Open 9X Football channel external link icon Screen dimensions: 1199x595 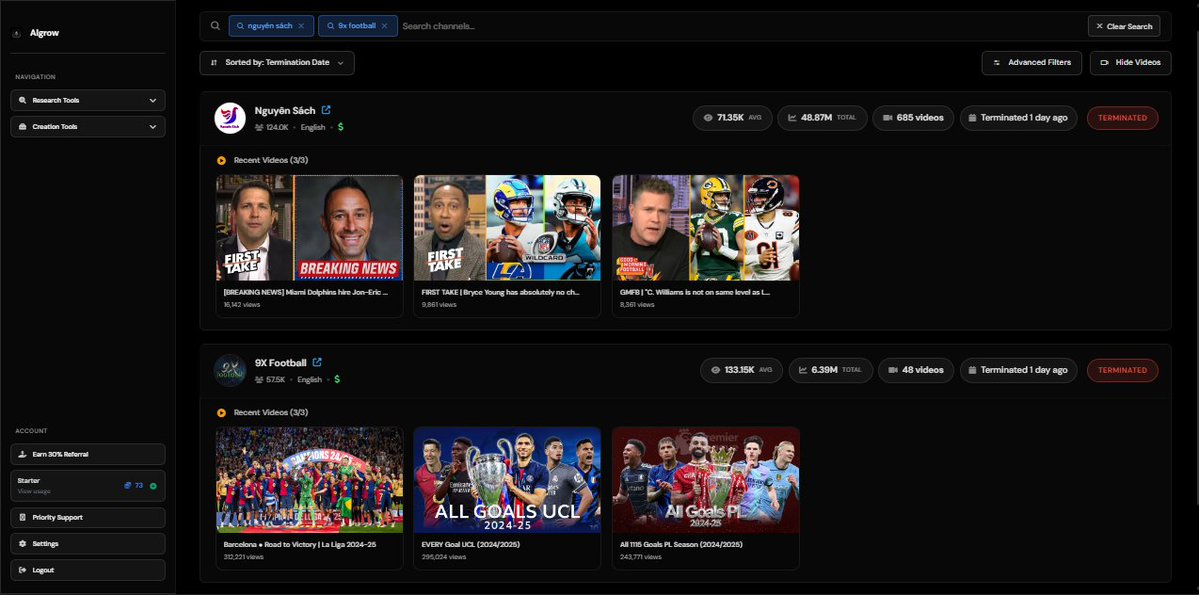[x=317, y=363]
